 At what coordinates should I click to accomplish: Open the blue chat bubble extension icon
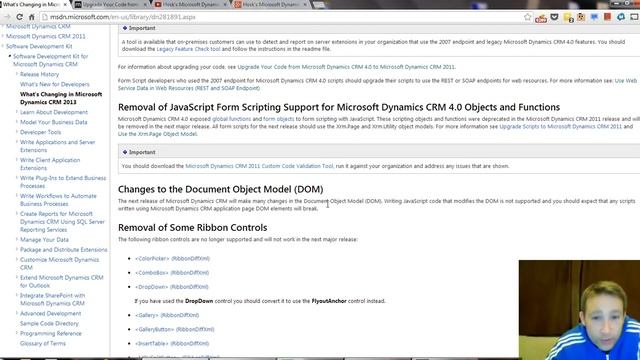tap(594, 17)
